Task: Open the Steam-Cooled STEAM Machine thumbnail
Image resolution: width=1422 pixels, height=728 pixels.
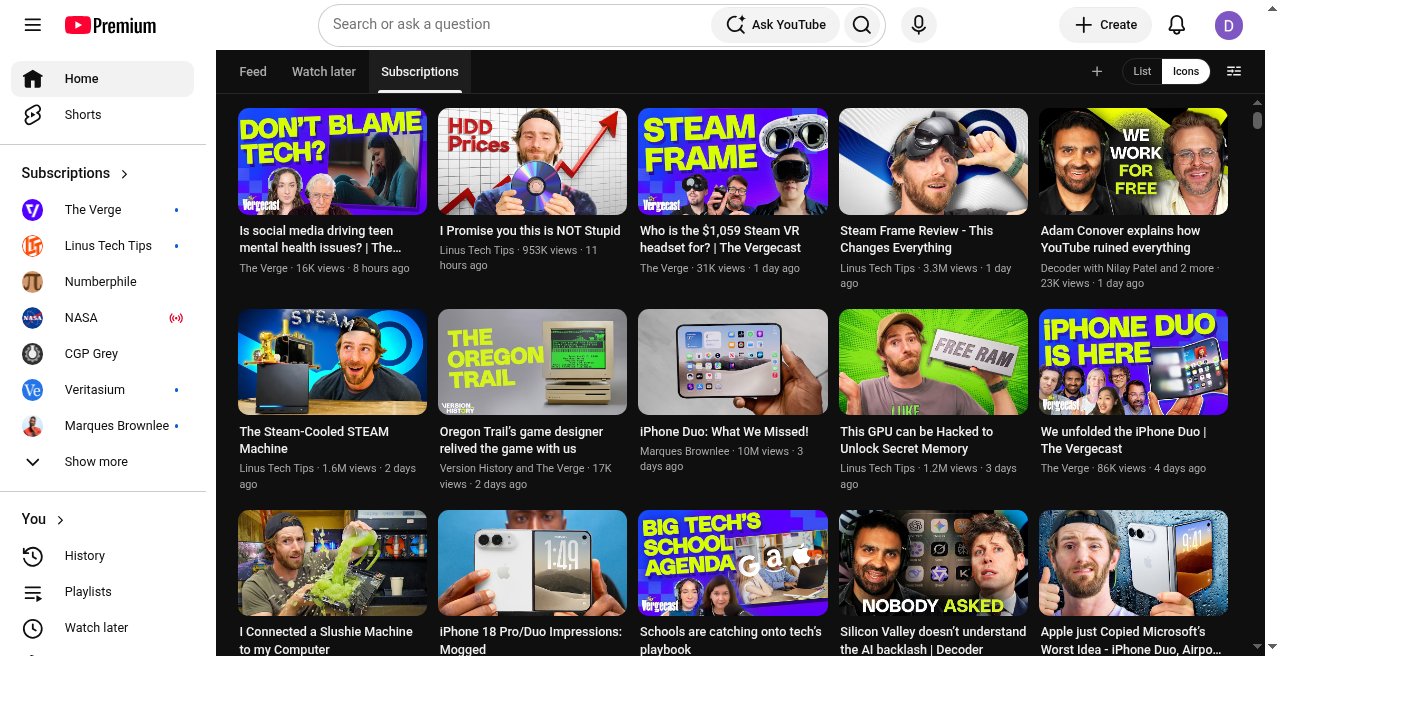Action: click(x=332, y=362)
